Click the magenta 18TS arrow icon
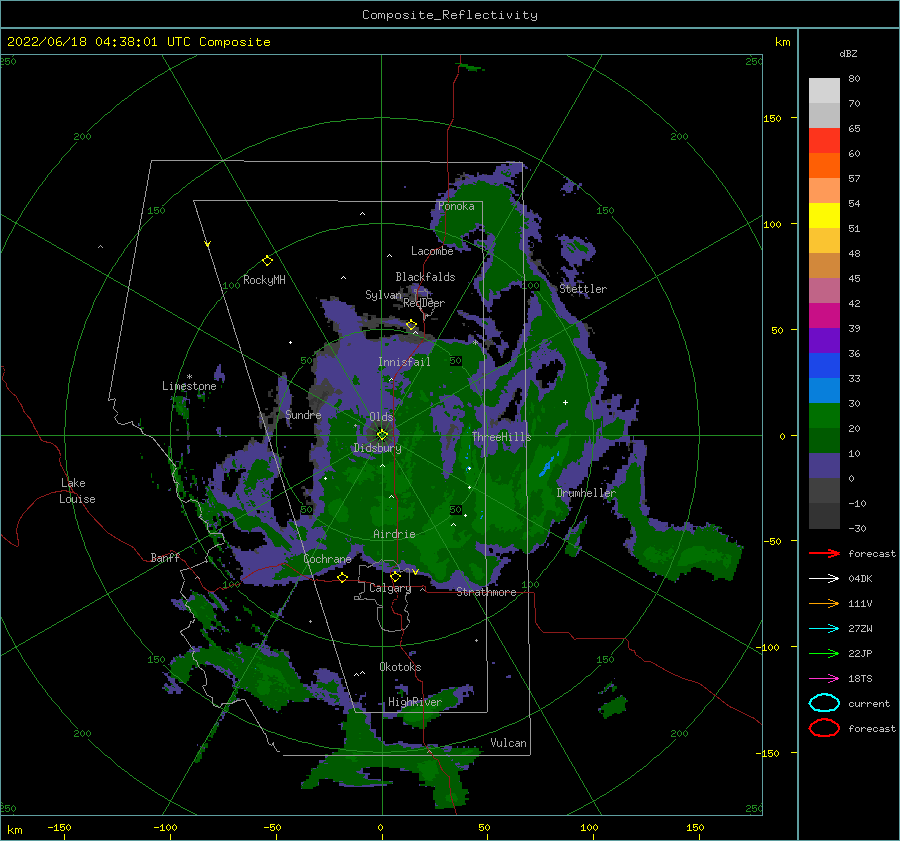 (x=824, y=679)
